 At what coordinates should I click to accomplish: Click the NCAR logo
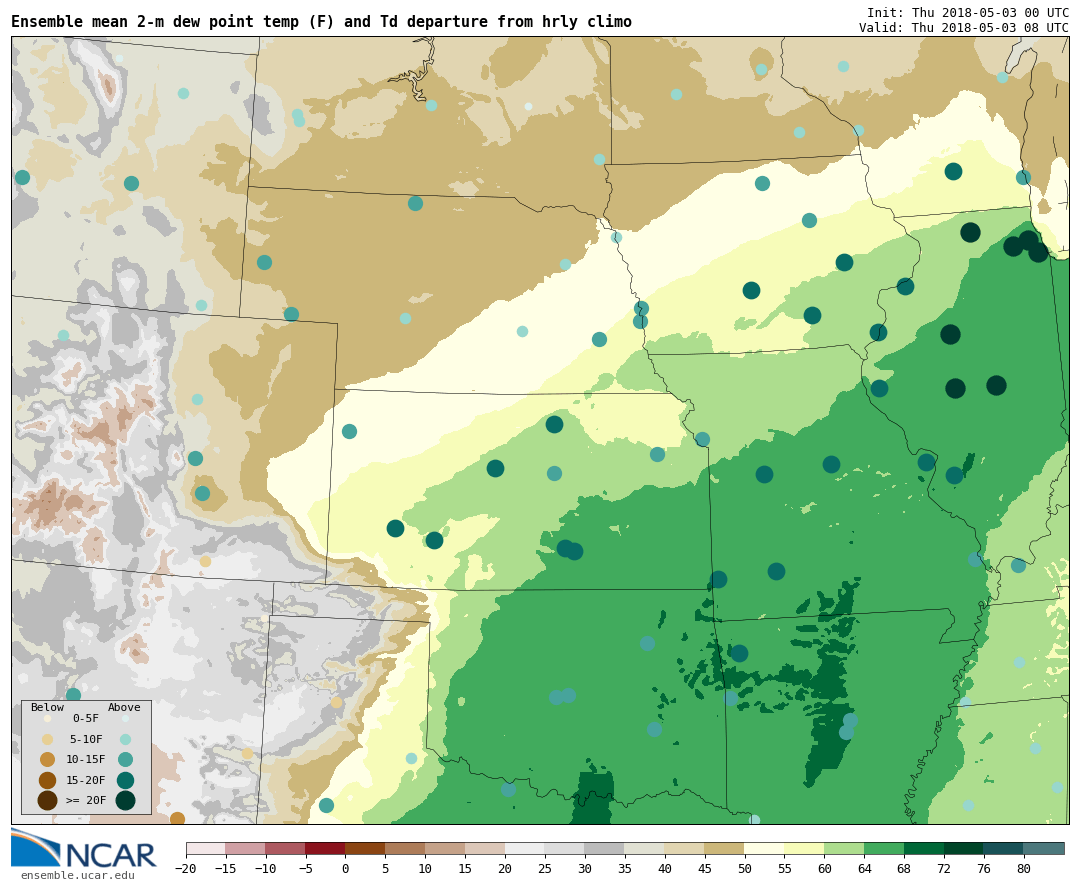tap(83, 849)
